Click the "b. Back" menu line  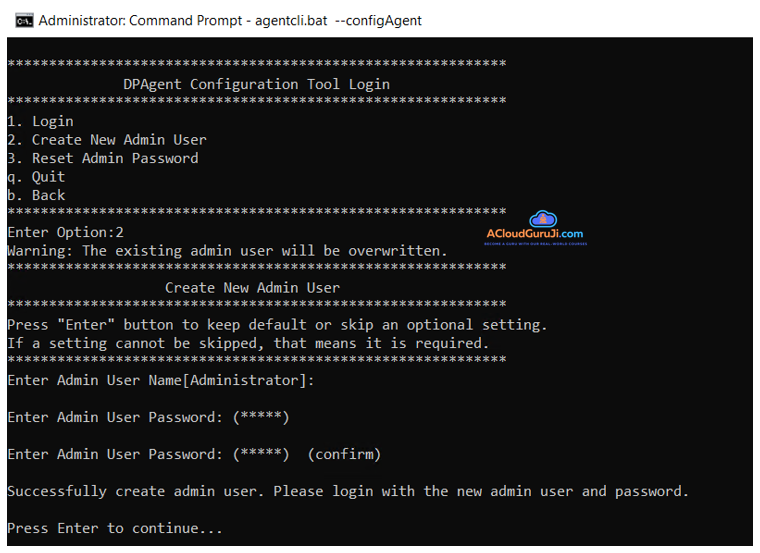click(36, 195)
